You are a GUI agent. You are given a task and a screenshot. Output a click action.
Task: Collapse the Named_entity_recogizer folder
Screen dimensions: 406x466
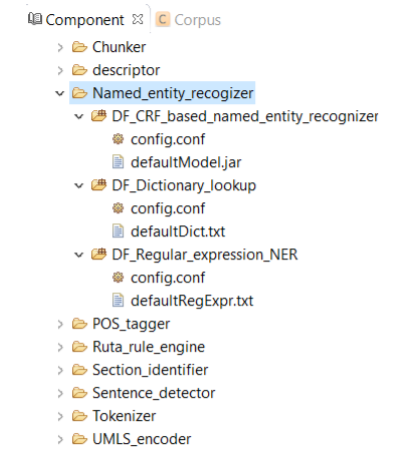coord(60,93)
